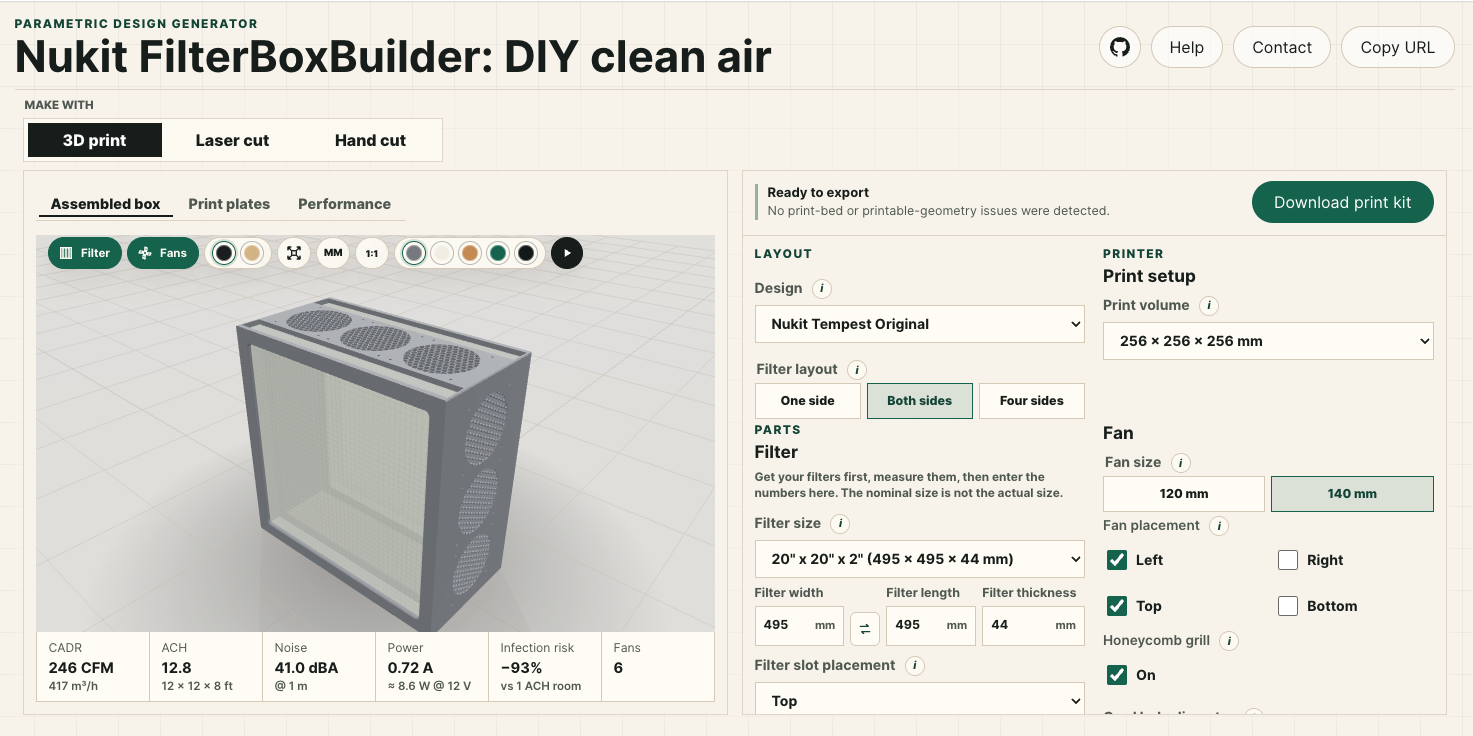Click the Filter width input field
This screenshot has height=736, width=1473.
point(799,626)
